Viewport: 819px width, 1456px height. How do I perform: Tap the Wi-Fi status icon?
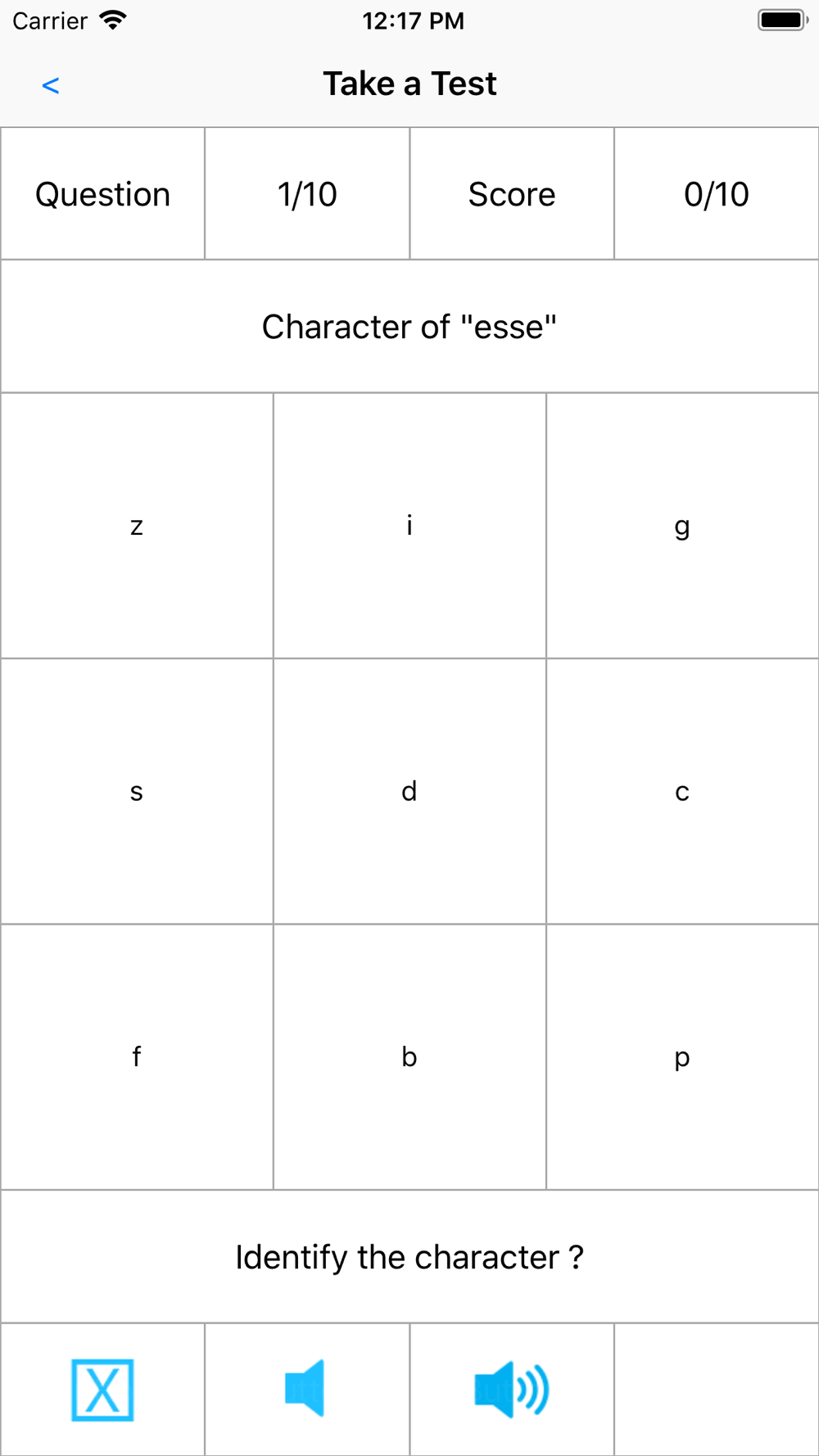(112, 20)
